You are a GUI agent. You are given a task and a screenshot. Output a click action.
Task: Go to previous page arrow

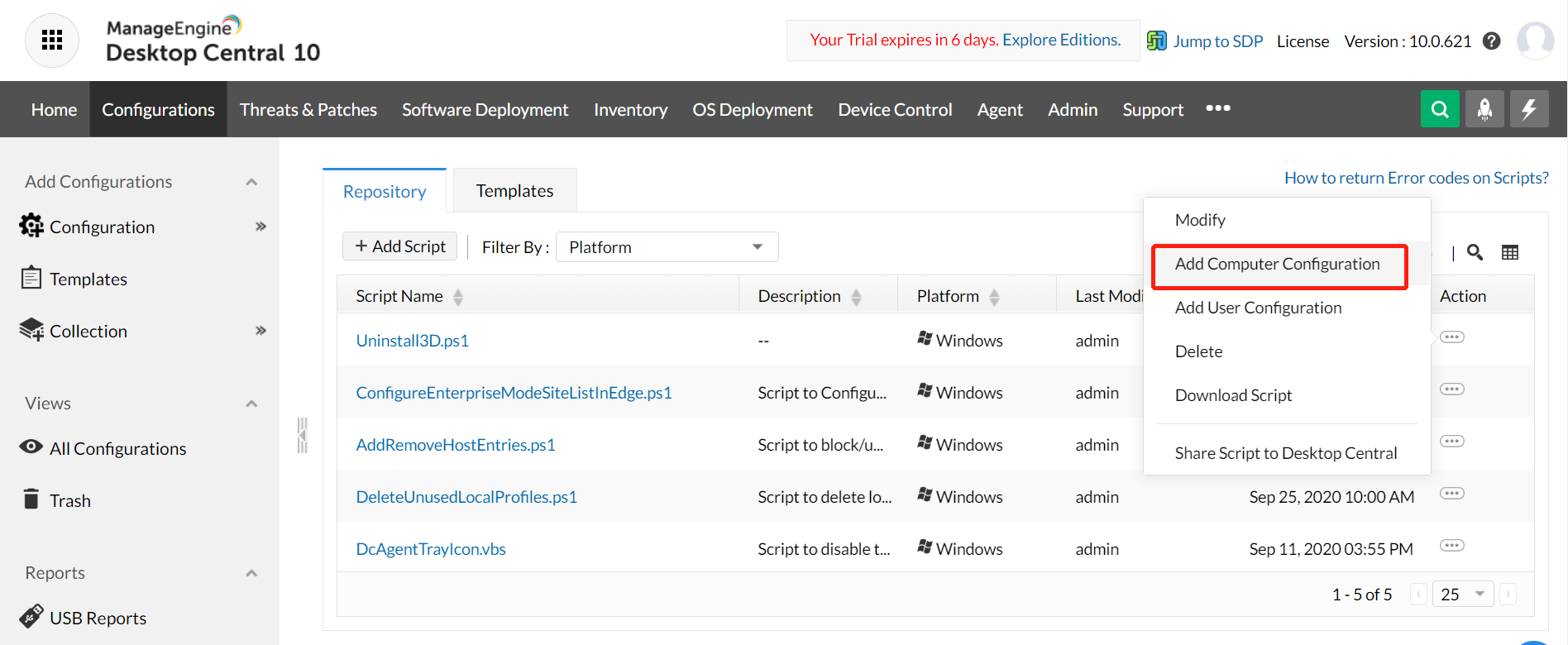(x=1418, y=595)
